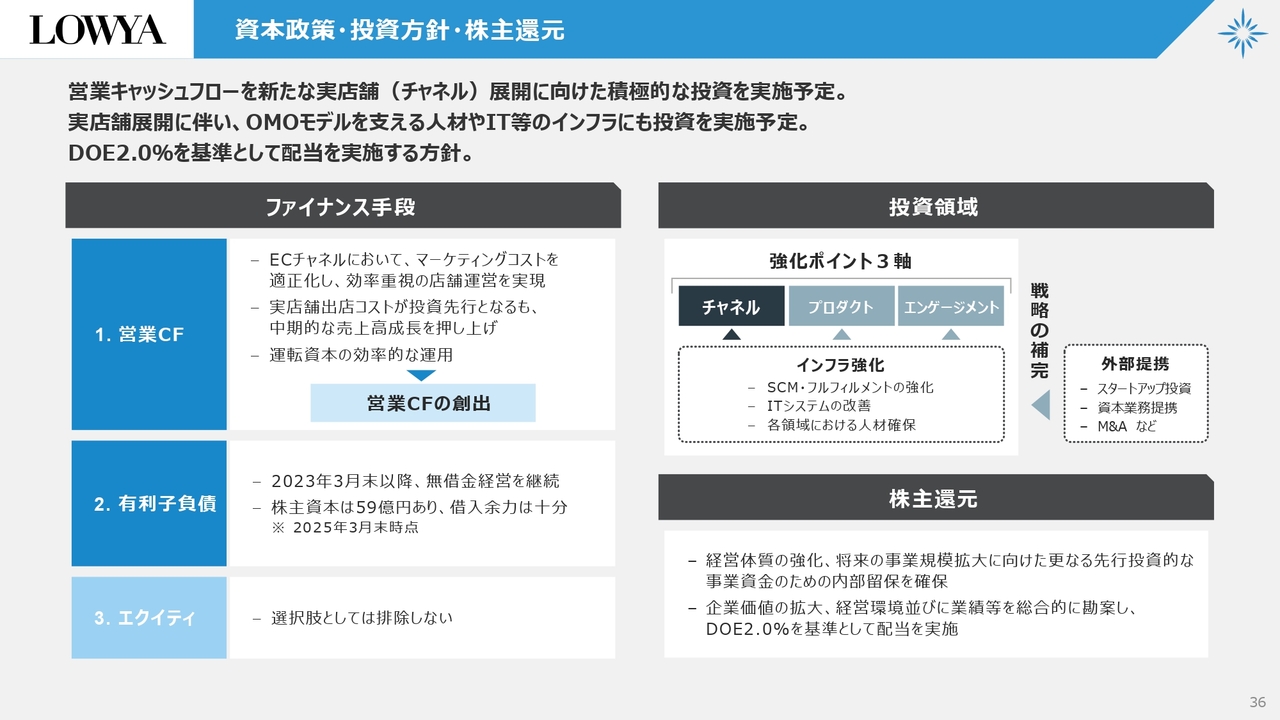
Task: Click the heading 強化ポイント３軸
Action: click(x=840, y=261)
